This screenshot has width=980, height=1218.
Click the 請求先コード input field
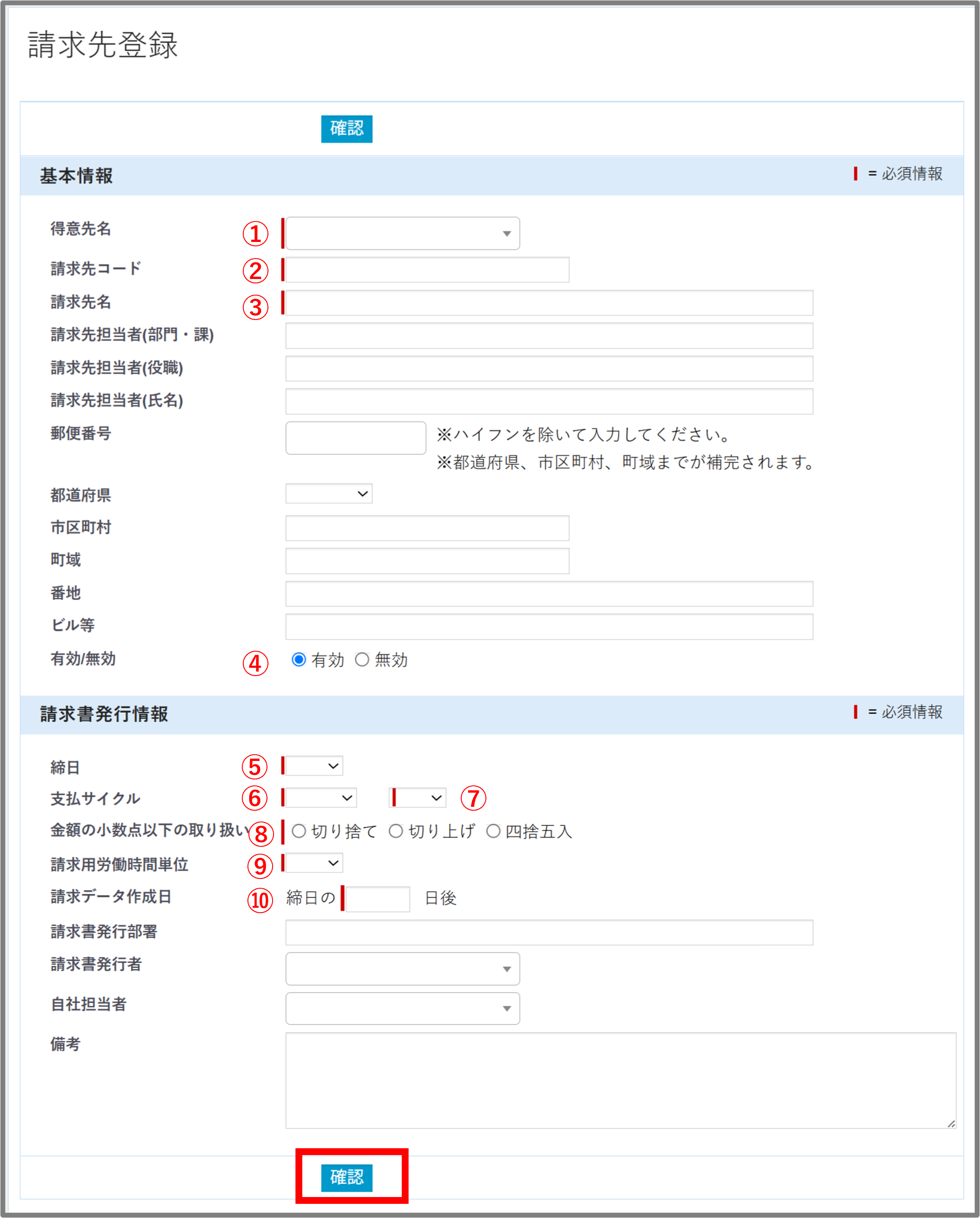(427, 269)
